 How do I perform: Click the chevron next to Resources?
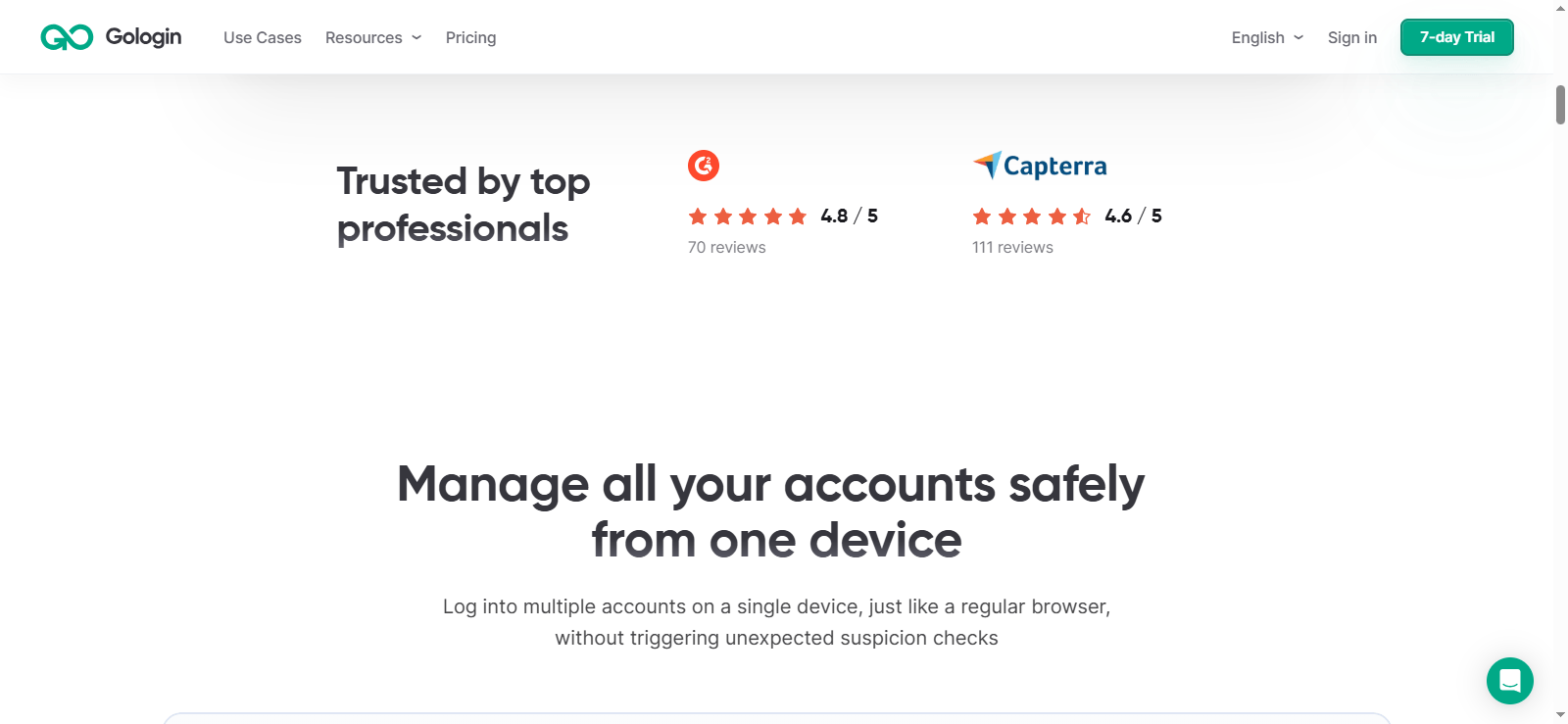pos(416,37)
